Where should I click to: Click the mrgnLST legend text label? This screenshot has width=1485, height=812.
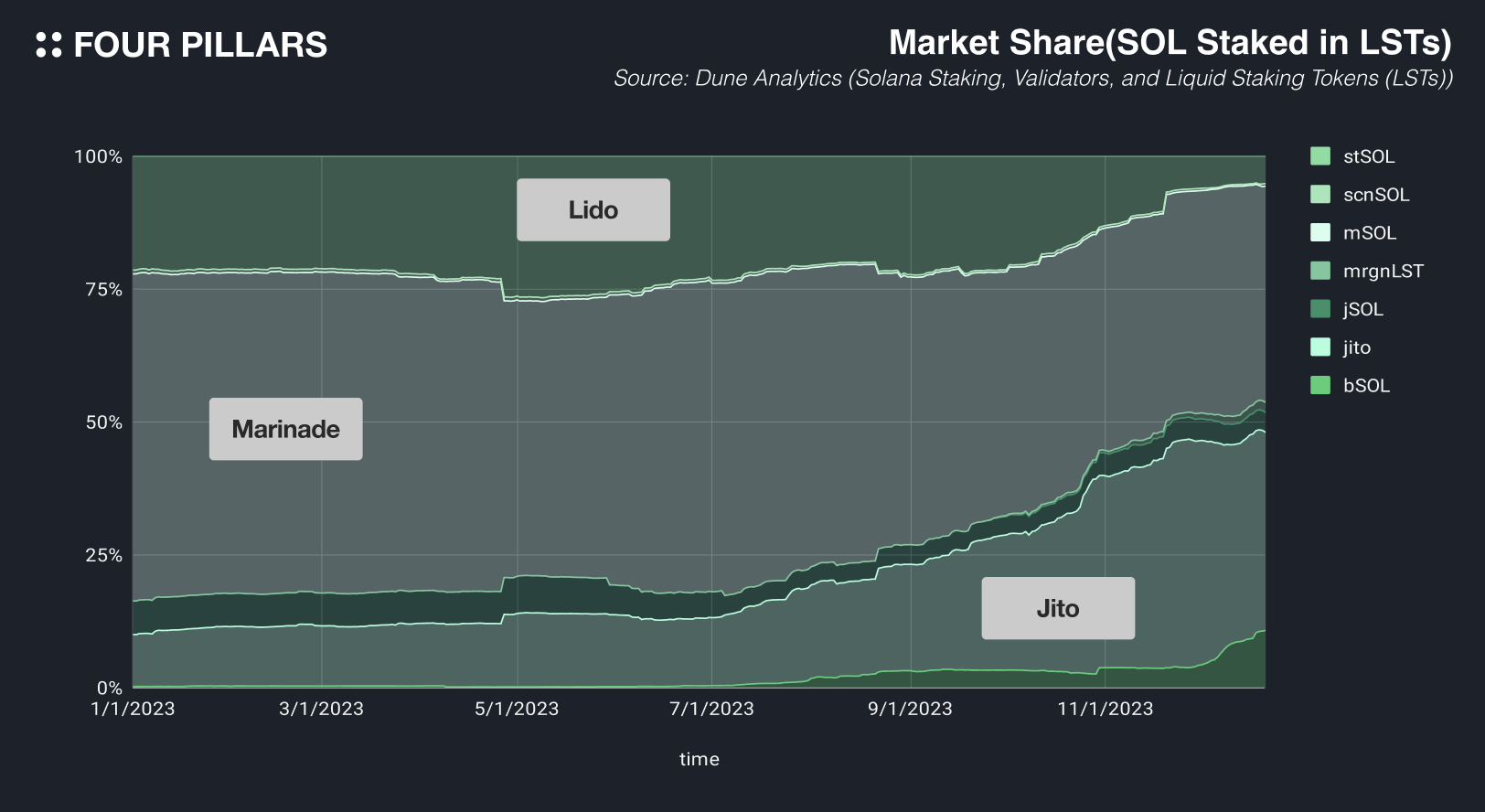[x=1383, y=271]
